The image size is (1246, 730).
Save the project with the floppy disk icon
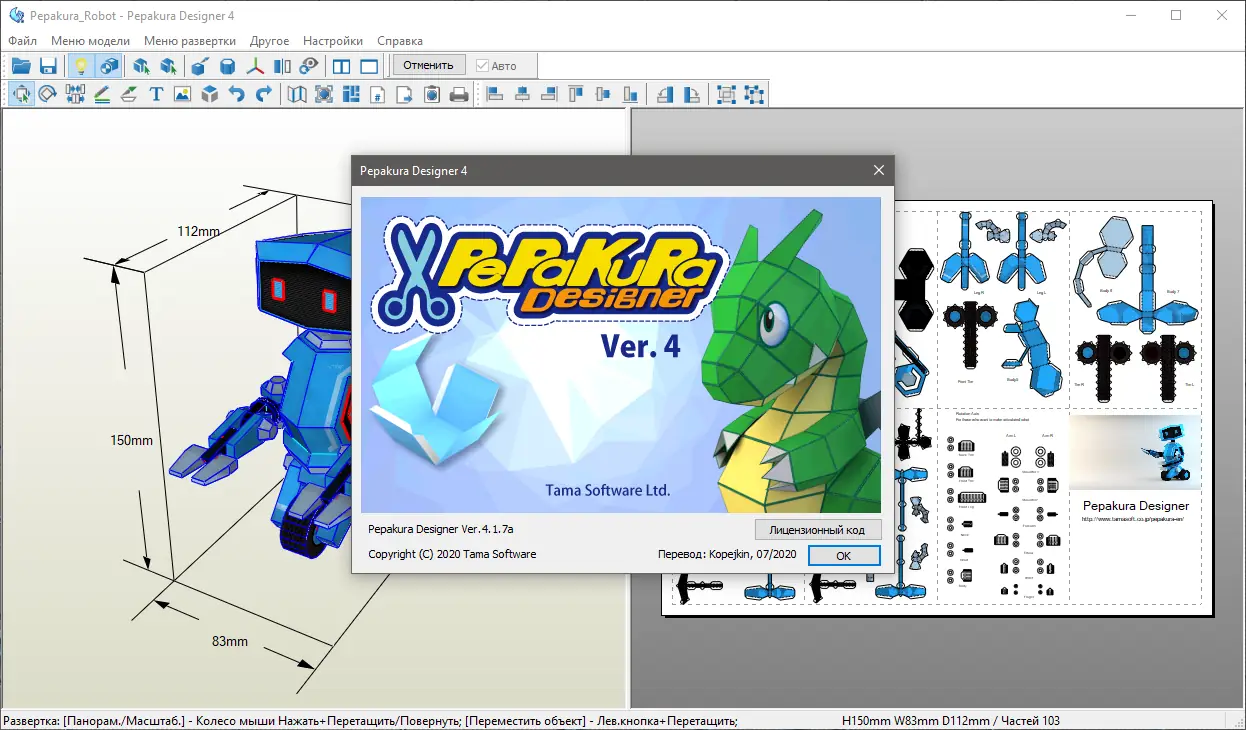[47, 66]
